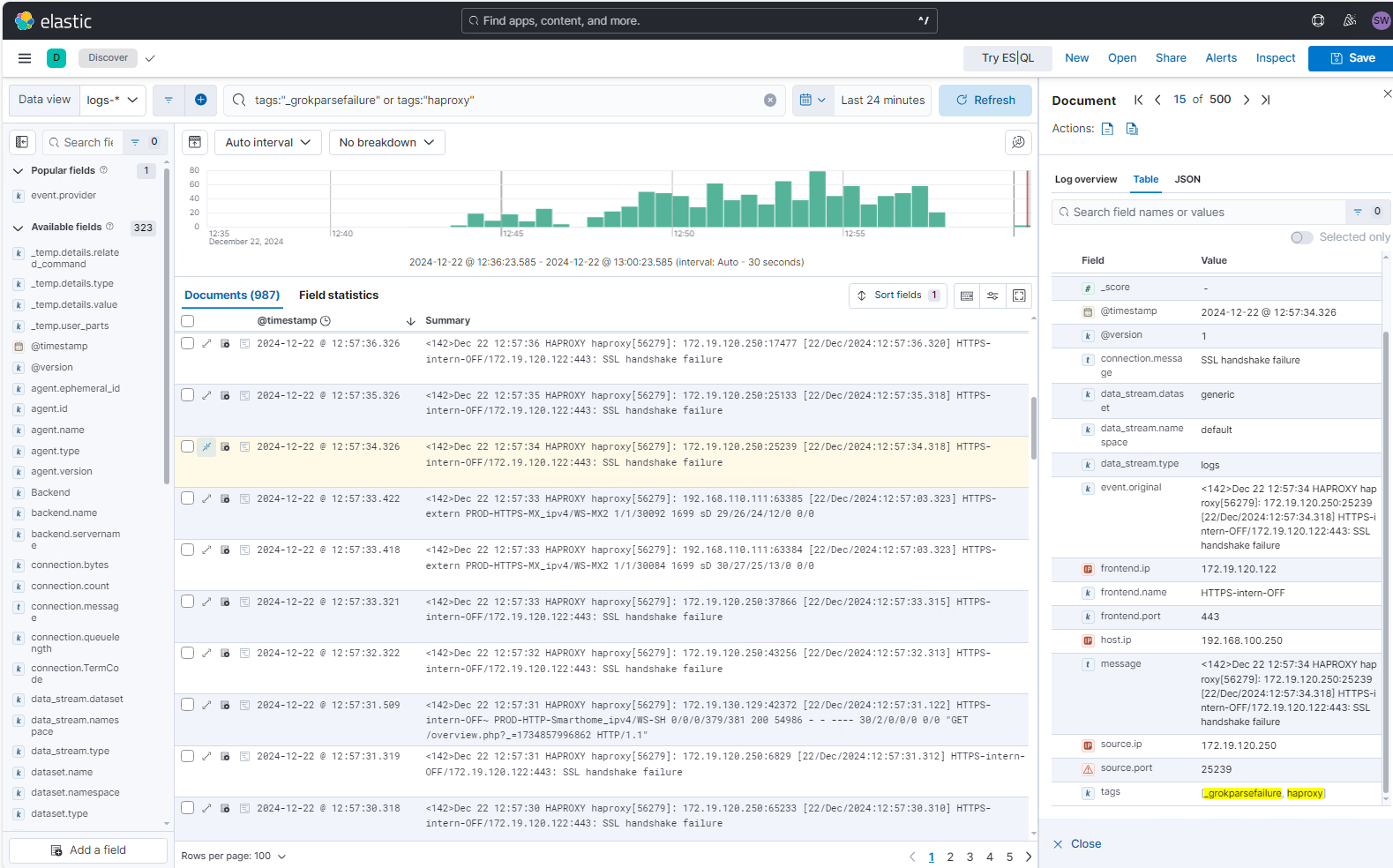The image size is (1393, 868).
Task: Add a filter with plus icon
Action: 200,101
